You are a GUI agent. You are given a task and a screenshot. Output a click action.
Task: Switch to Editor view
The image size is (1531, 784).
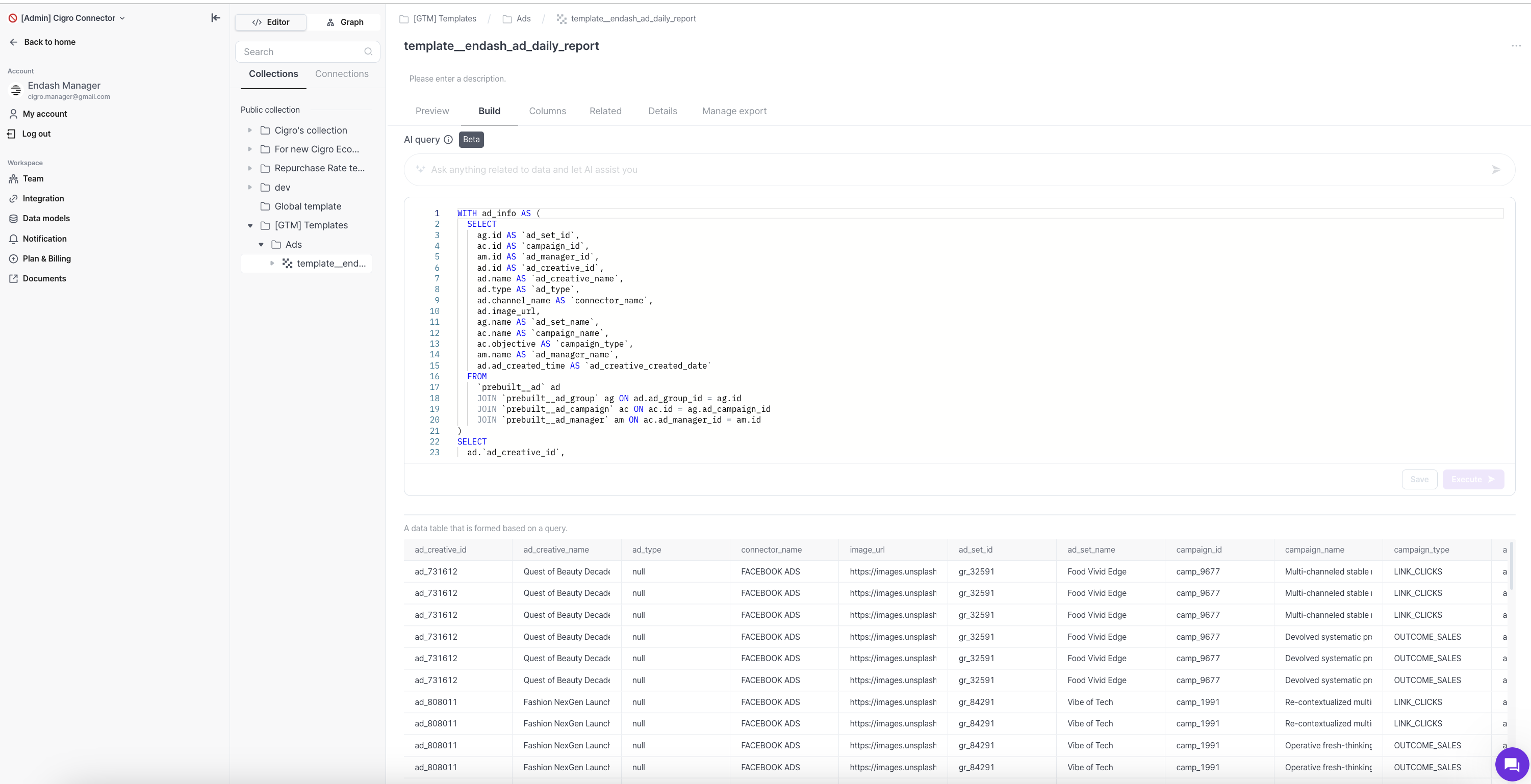pyautogui.click(x=271, y=22)
